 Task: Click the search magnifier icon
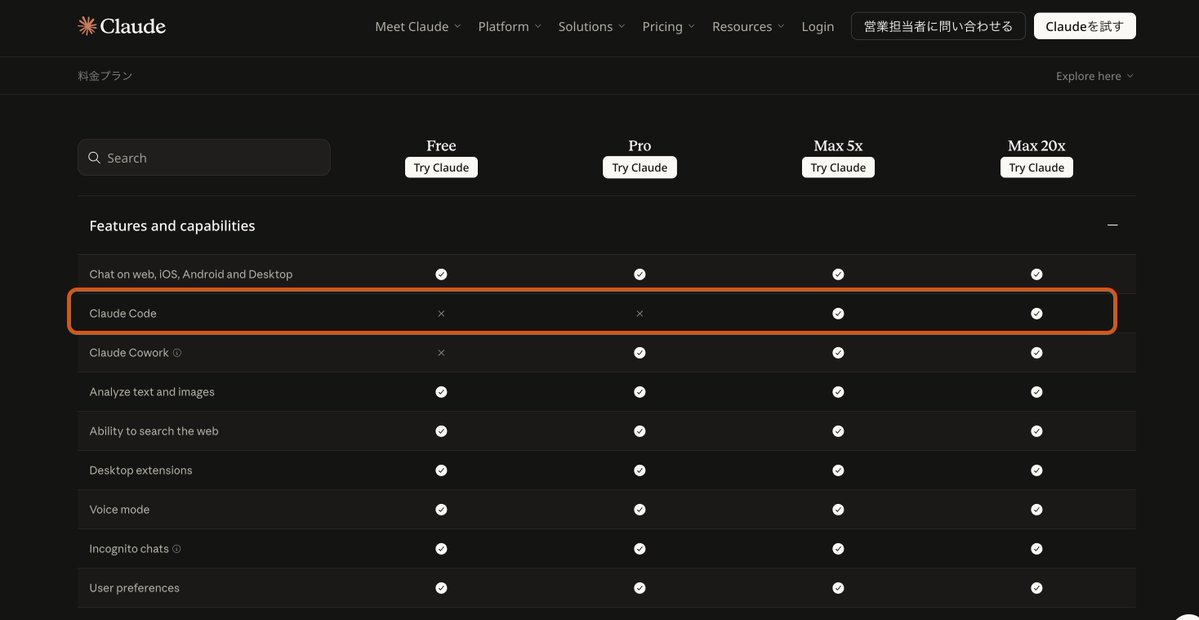[x=94, y=157]
